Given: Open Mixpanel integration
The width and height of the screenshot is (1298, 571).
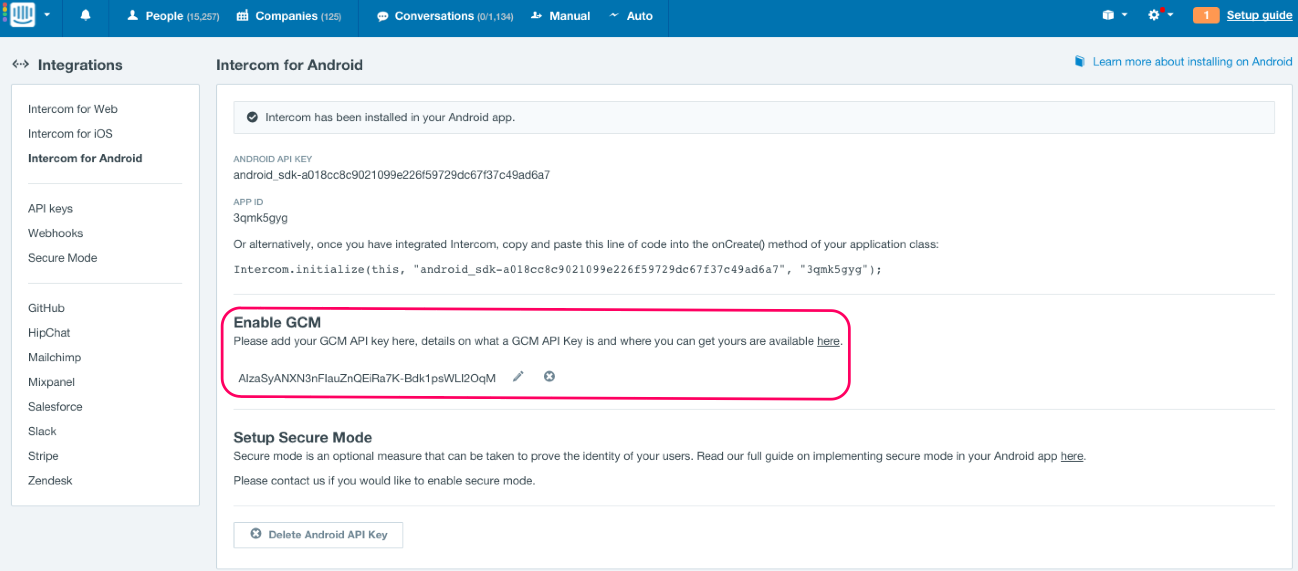Looking at the screenshot, I should pos(52,382).
